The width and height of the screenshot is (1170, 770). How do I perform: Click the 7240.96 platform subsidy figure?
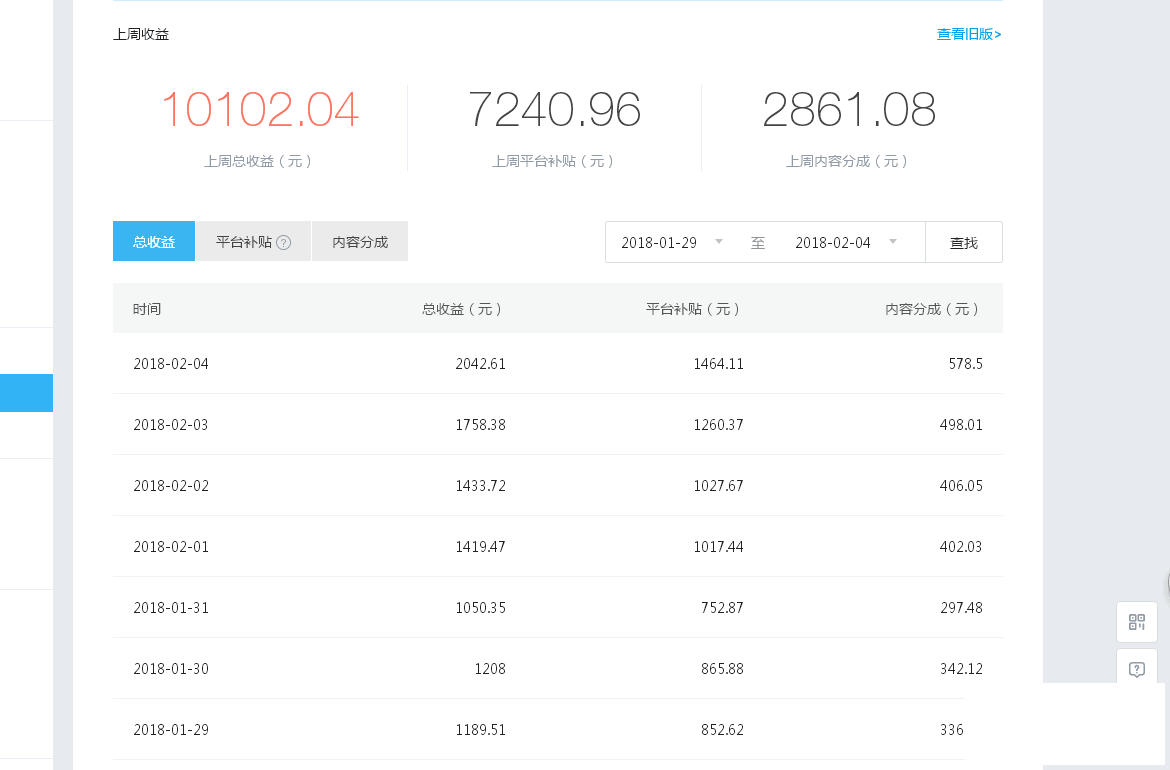click(554, 110)
